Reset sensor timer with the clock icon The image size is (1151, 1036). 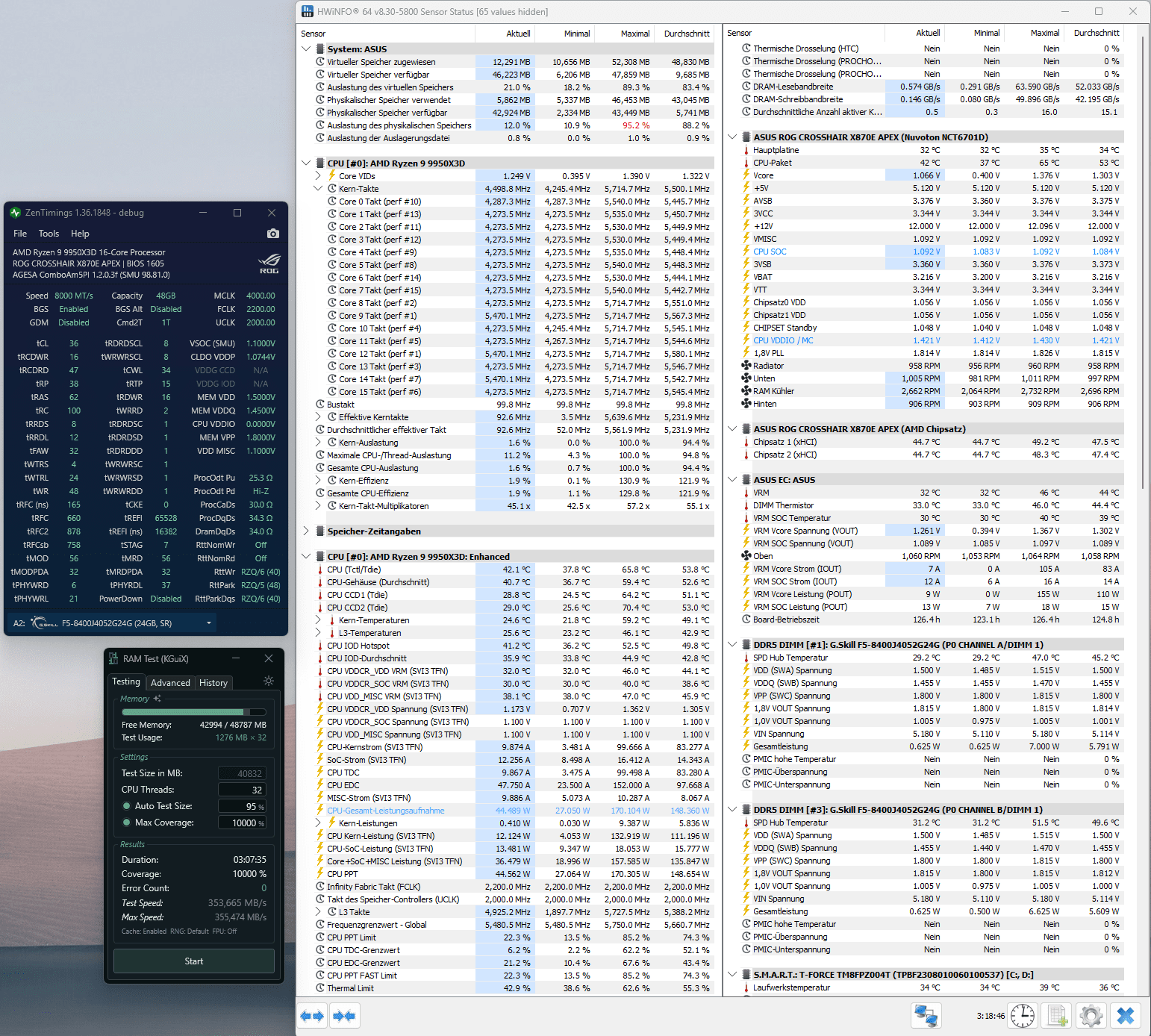(x=1022, y=1016)
